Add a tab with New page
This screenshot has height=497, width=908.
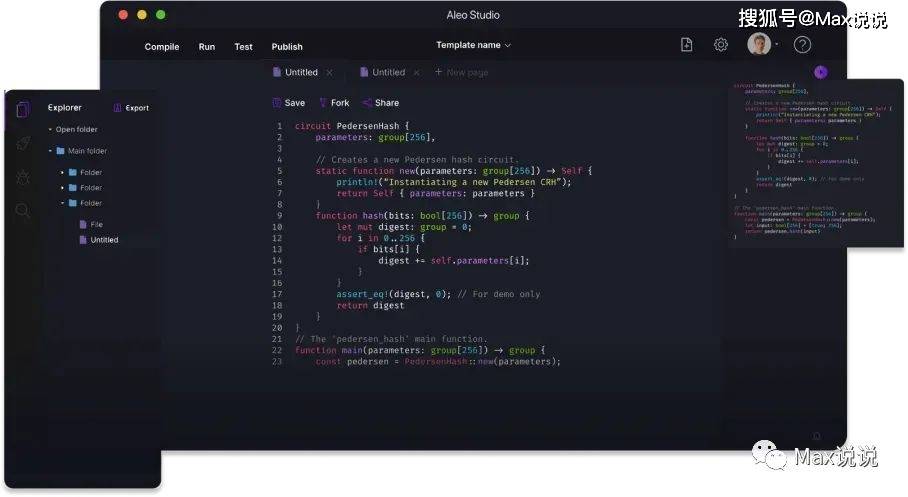click(461, 73)
